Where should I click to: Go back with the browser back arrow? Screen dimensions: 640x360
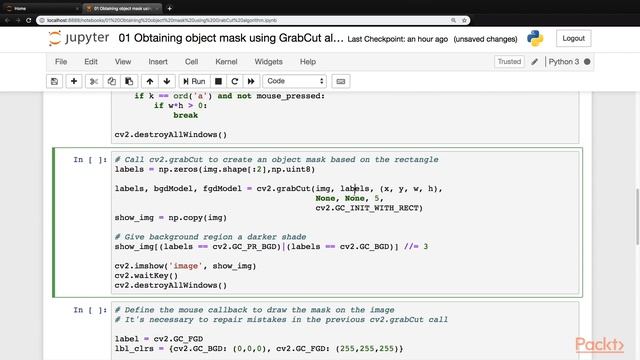(x=7, y=20)
